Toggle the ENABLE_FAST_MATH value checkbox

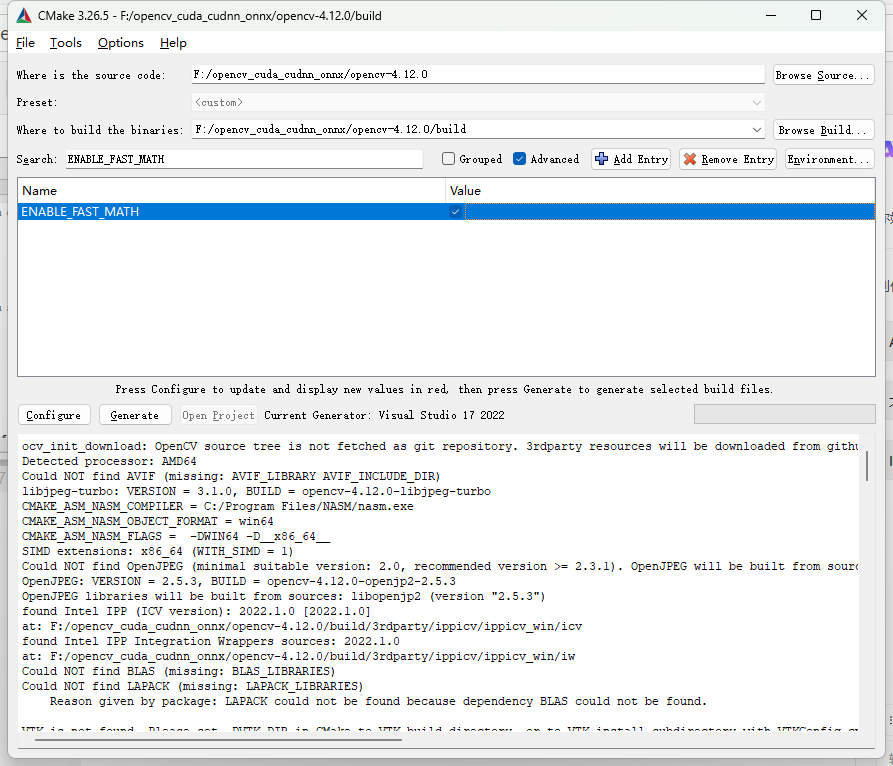(x=456, y=212)
